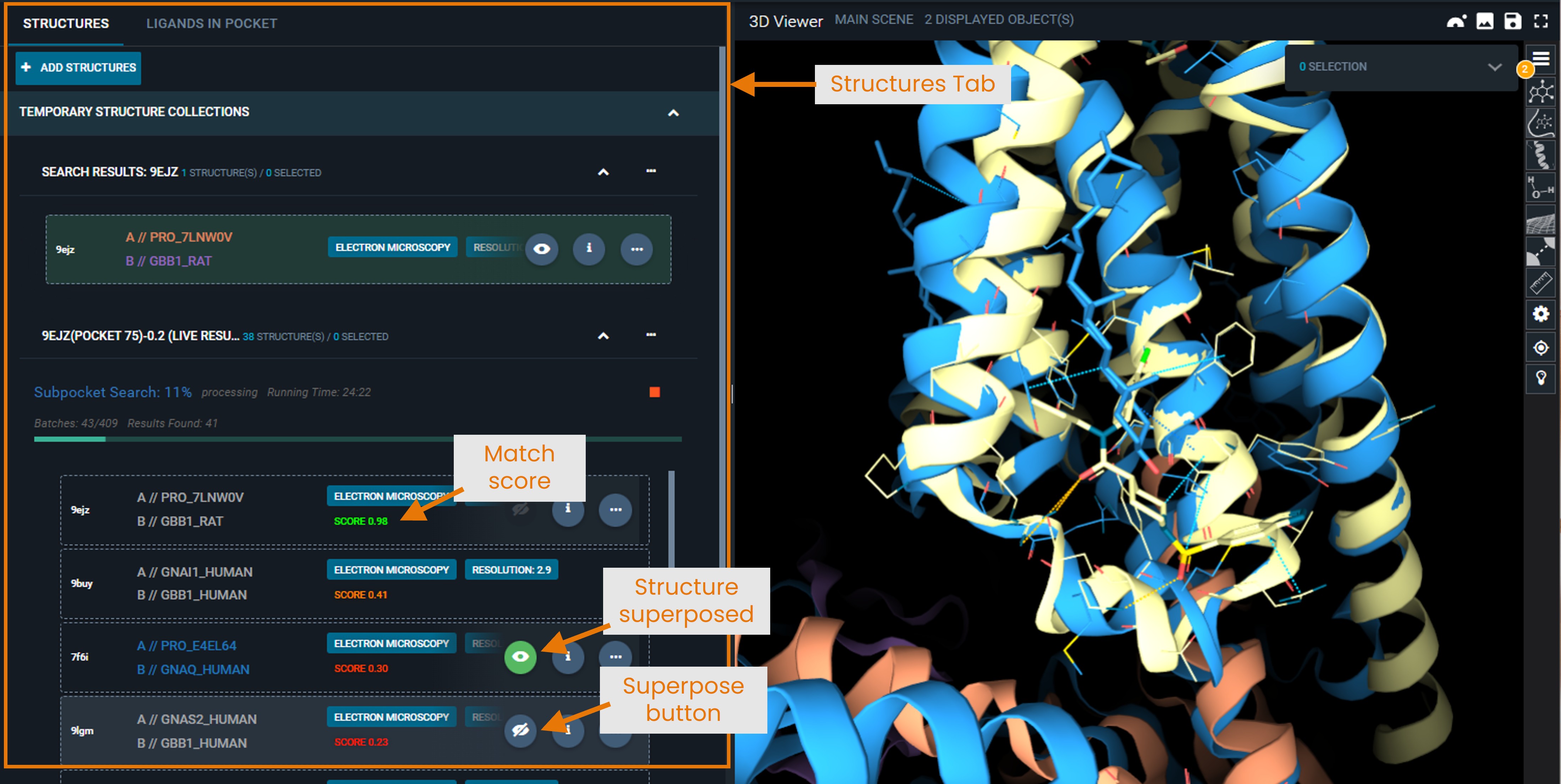Click the Add Structures button
The image size is (1561, 784).
(79, 67)
